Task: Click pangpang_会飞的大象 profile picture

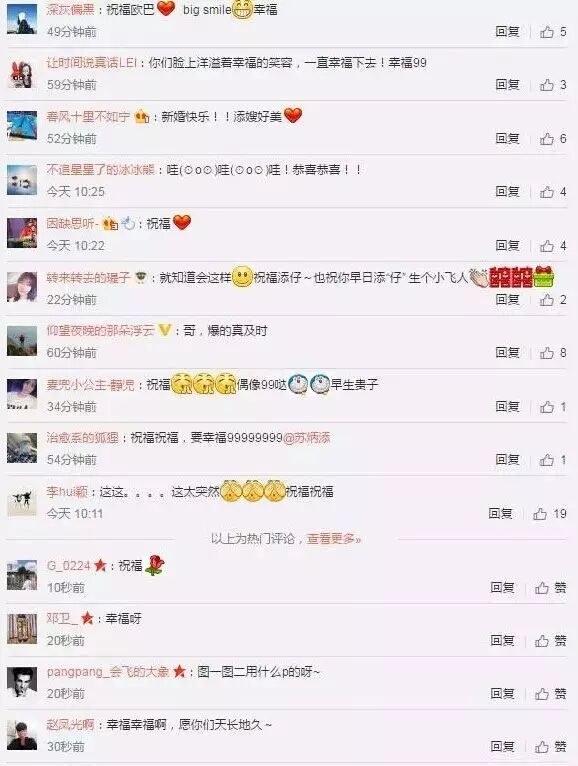Action: point(22,682)
